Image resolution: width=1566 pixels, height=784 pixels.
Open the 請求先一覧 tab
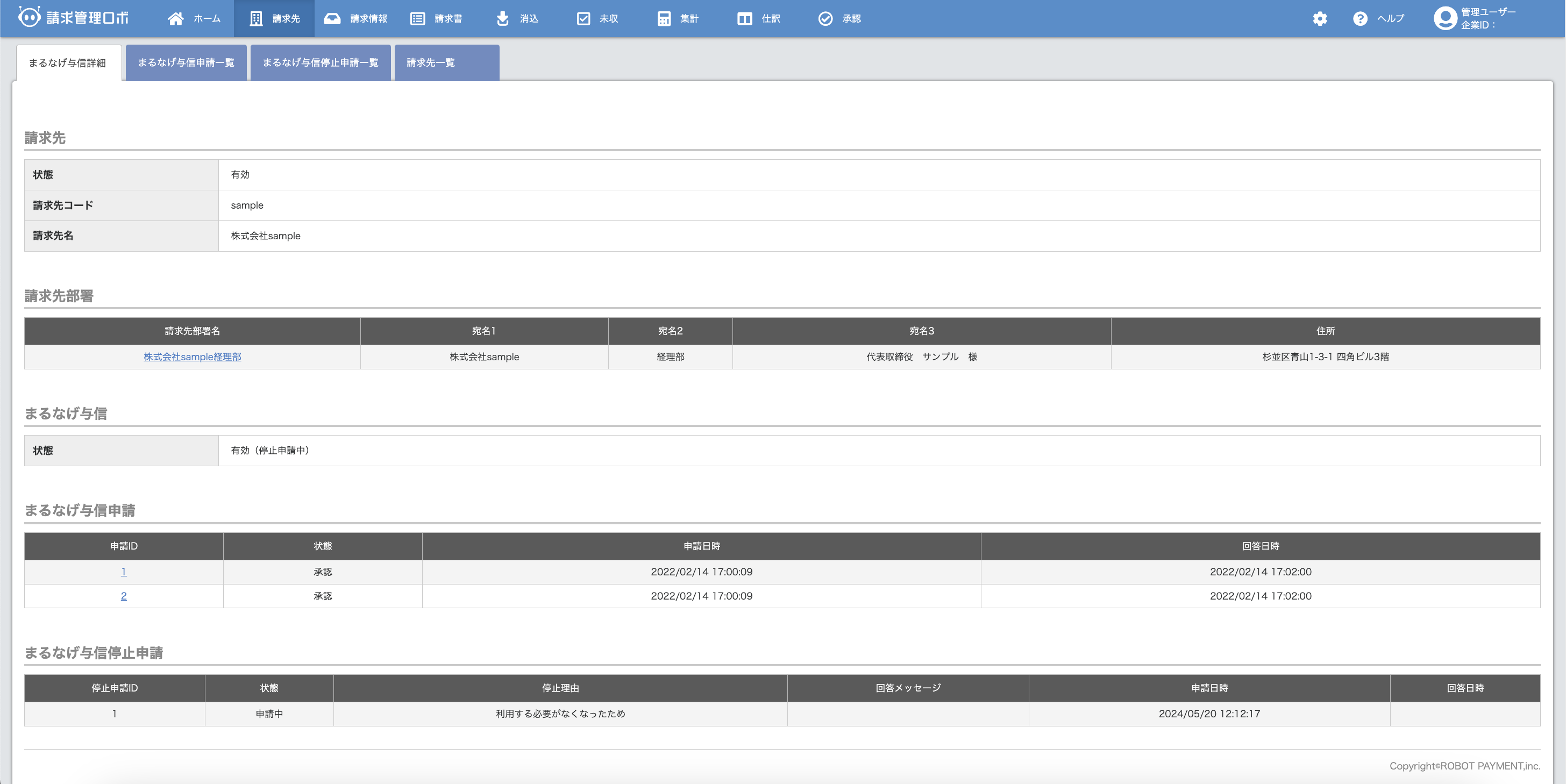click(430, 62)
